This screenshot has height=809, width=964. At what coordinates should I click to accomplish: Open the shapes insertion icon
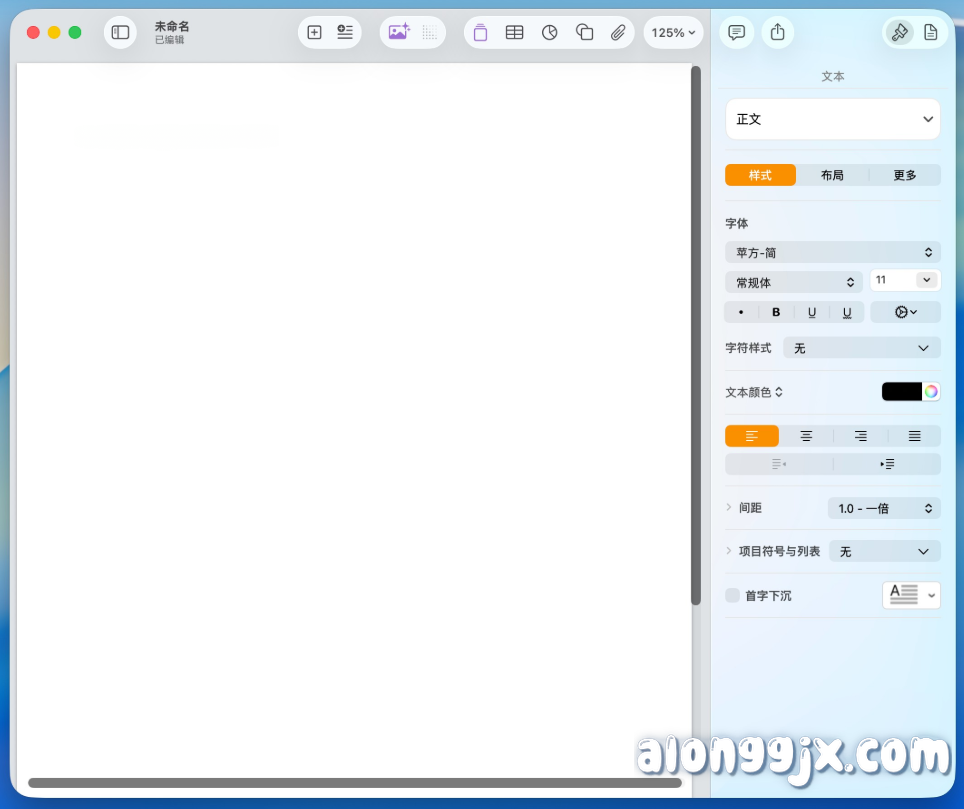pos(584,32)
